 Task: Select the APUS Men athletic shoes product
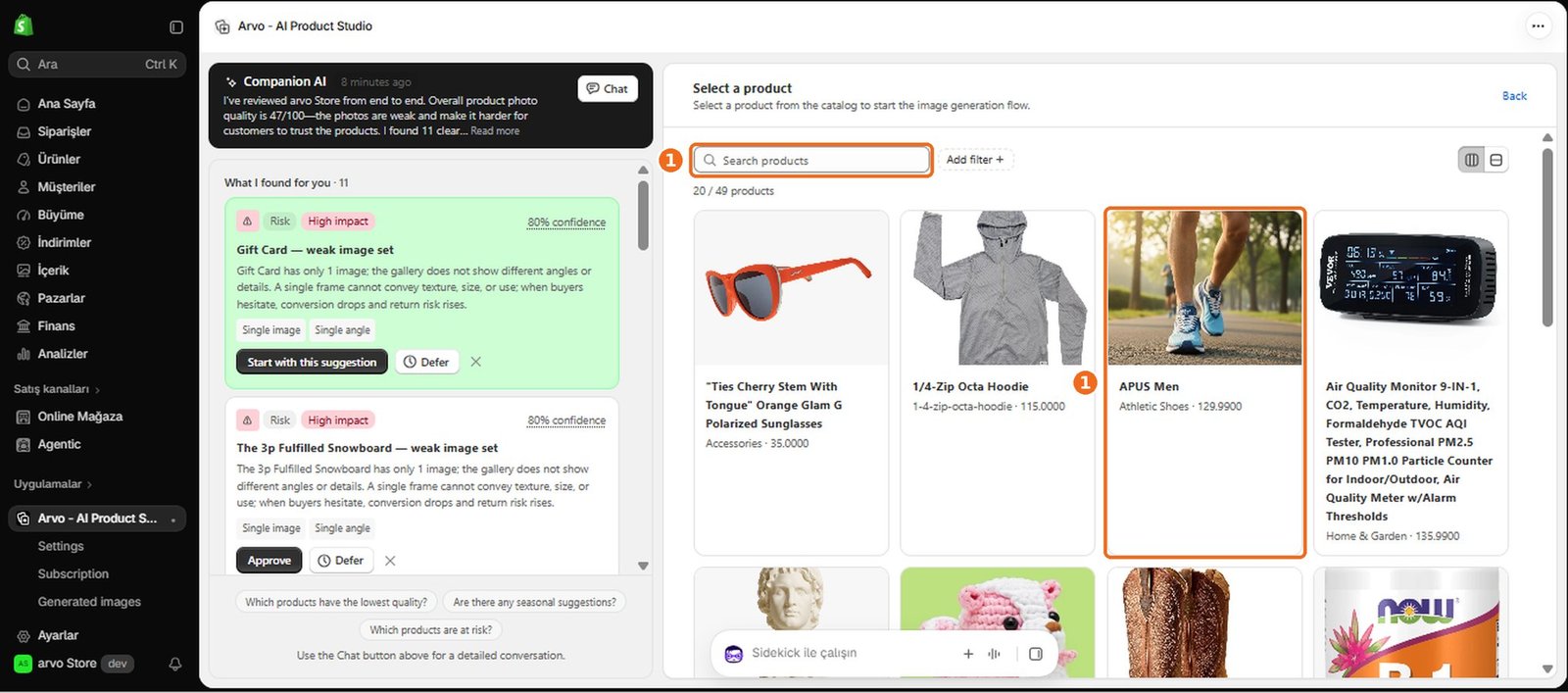pos(1204,382)
